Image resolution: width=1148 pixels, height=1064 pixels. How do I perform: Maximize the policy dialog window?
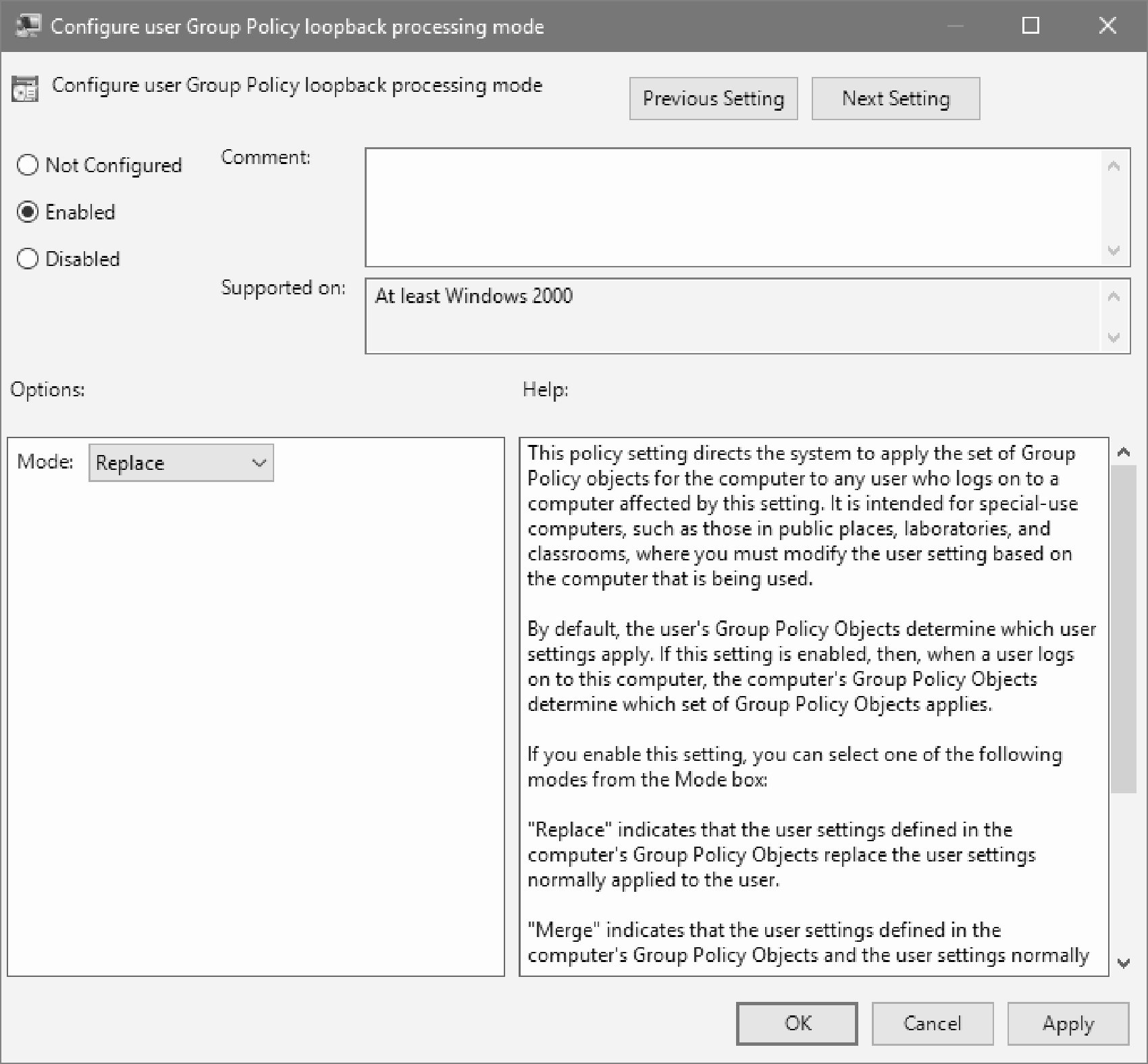point(1030,26)
